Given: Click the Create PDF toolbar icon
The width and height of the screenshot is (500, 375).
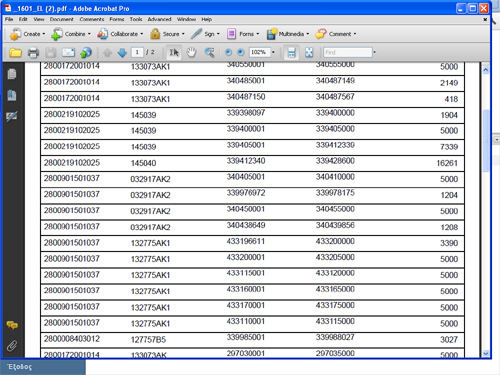Looking at the screenshot, I should coord(15,34).
